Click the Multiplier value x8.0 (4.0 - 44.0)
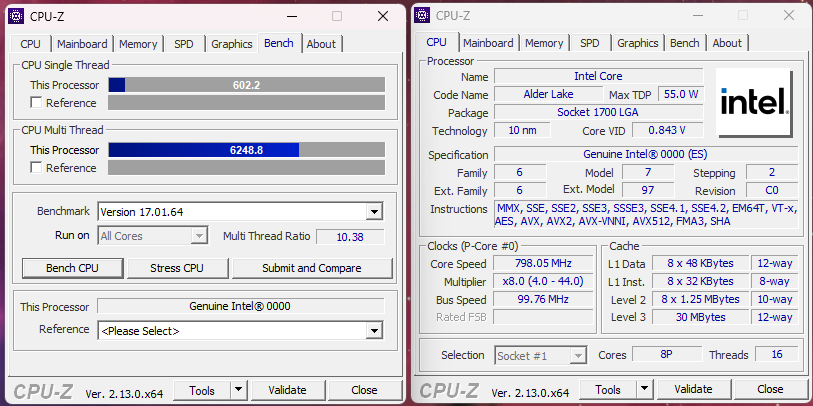Viewport: 813px width, 406px height. click(x=543, y=282)
